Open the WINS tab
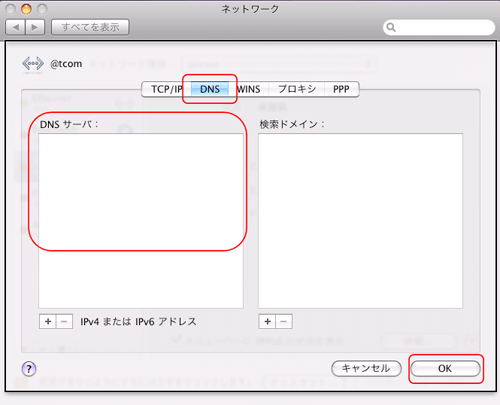This screenshot has width=500, height=405. click(249, 89)
